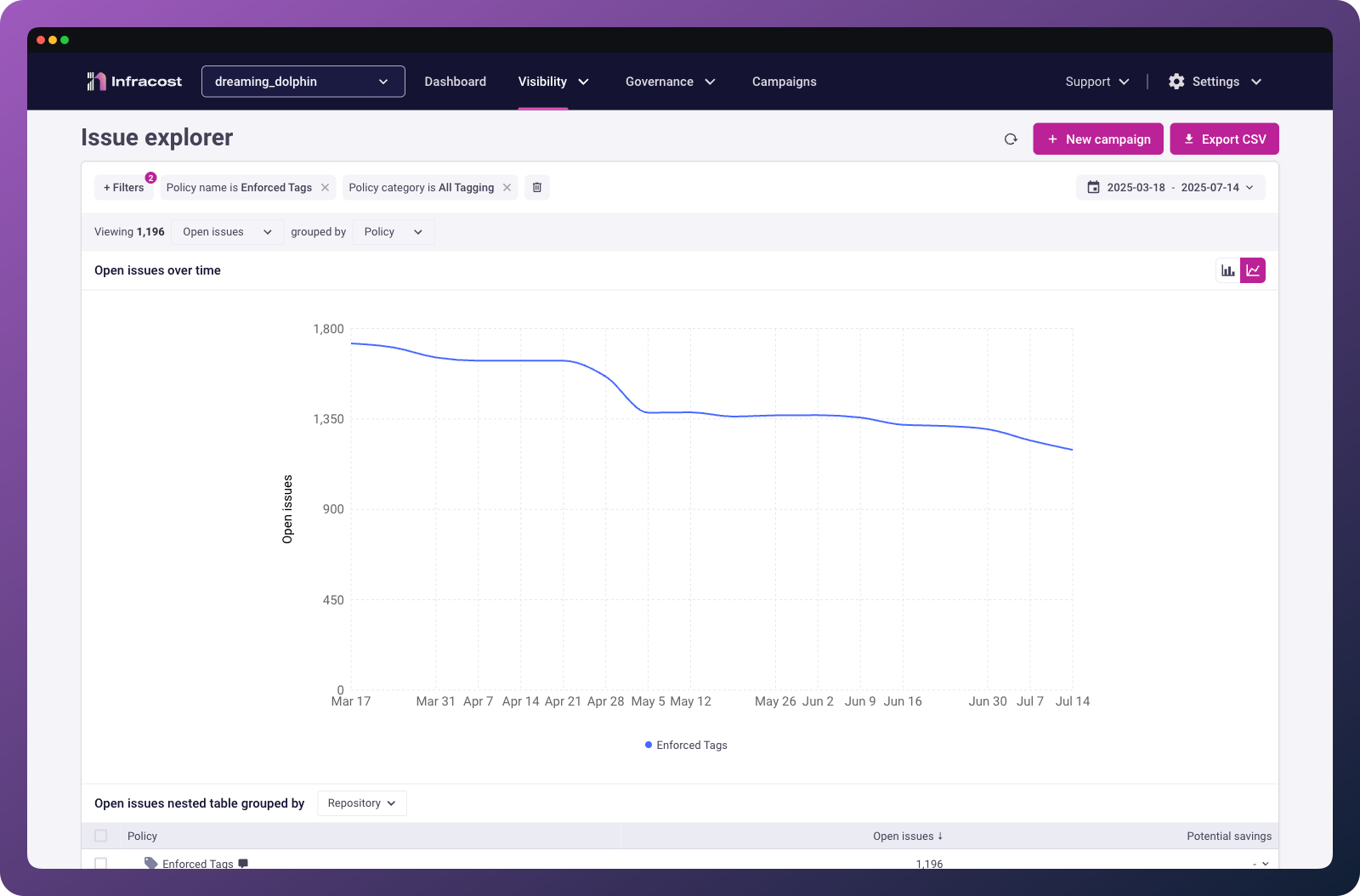
Task: Toggle the Enforced Tags legend series
Action: [x=686, y=746]
